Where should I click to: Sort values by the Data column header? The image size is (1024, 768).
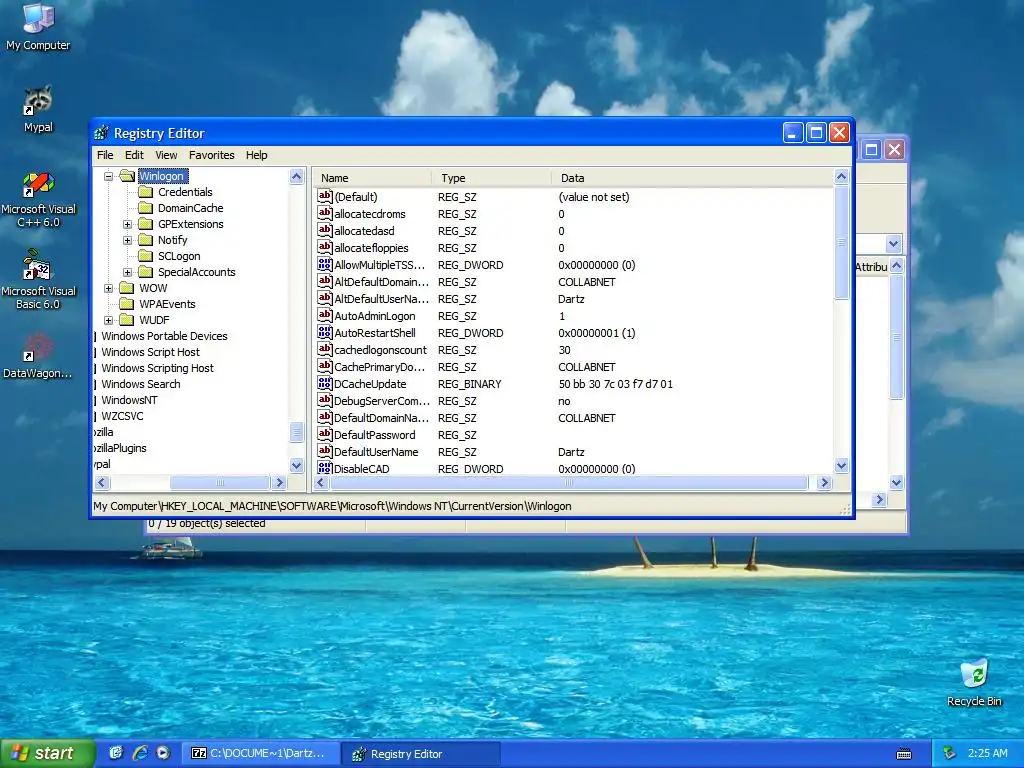tap(692, 178)
